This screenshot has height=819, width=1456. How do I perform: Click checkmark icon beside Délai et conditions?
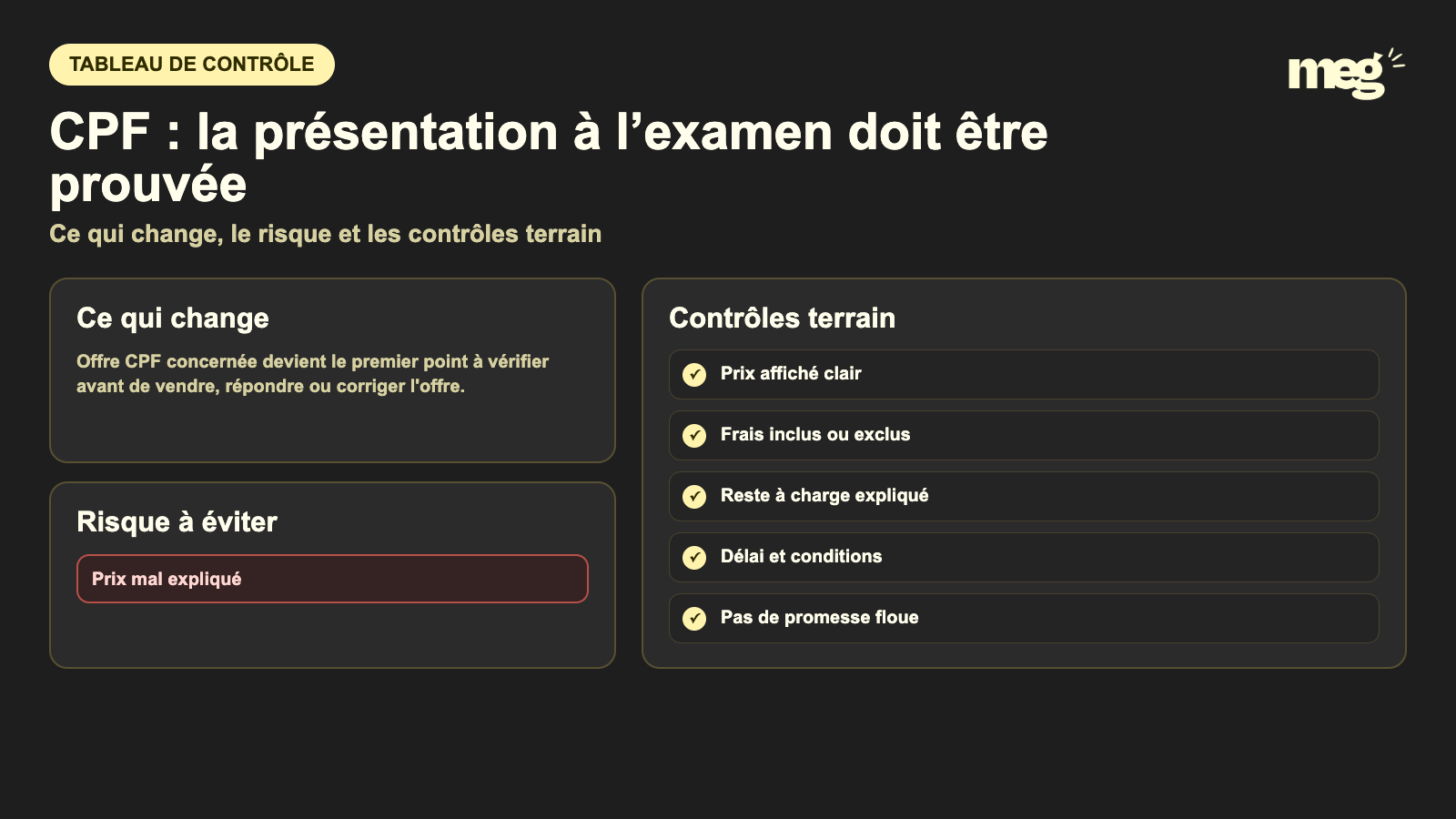694,558
